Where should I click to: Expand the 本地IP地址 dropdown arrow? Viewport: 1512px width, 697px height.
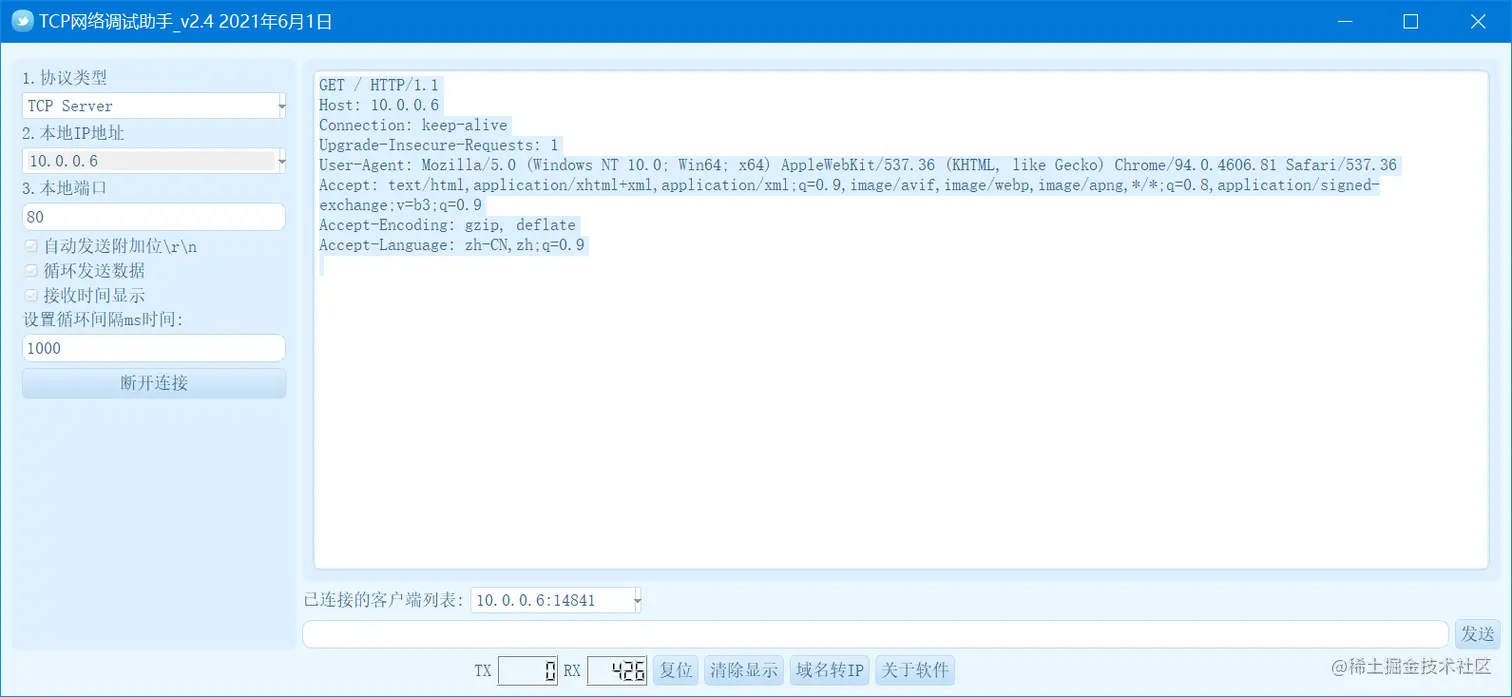click(281, 161)
